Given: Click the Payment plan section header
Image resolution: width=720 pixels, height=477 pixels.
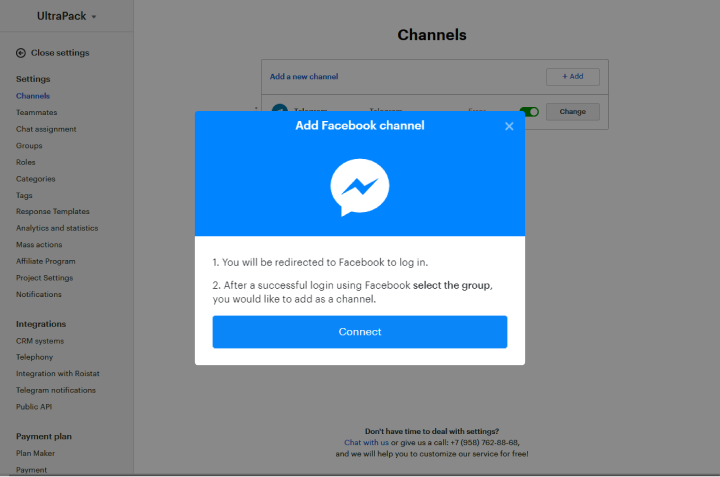Looking at the screenshot, I should click(44, 437).
